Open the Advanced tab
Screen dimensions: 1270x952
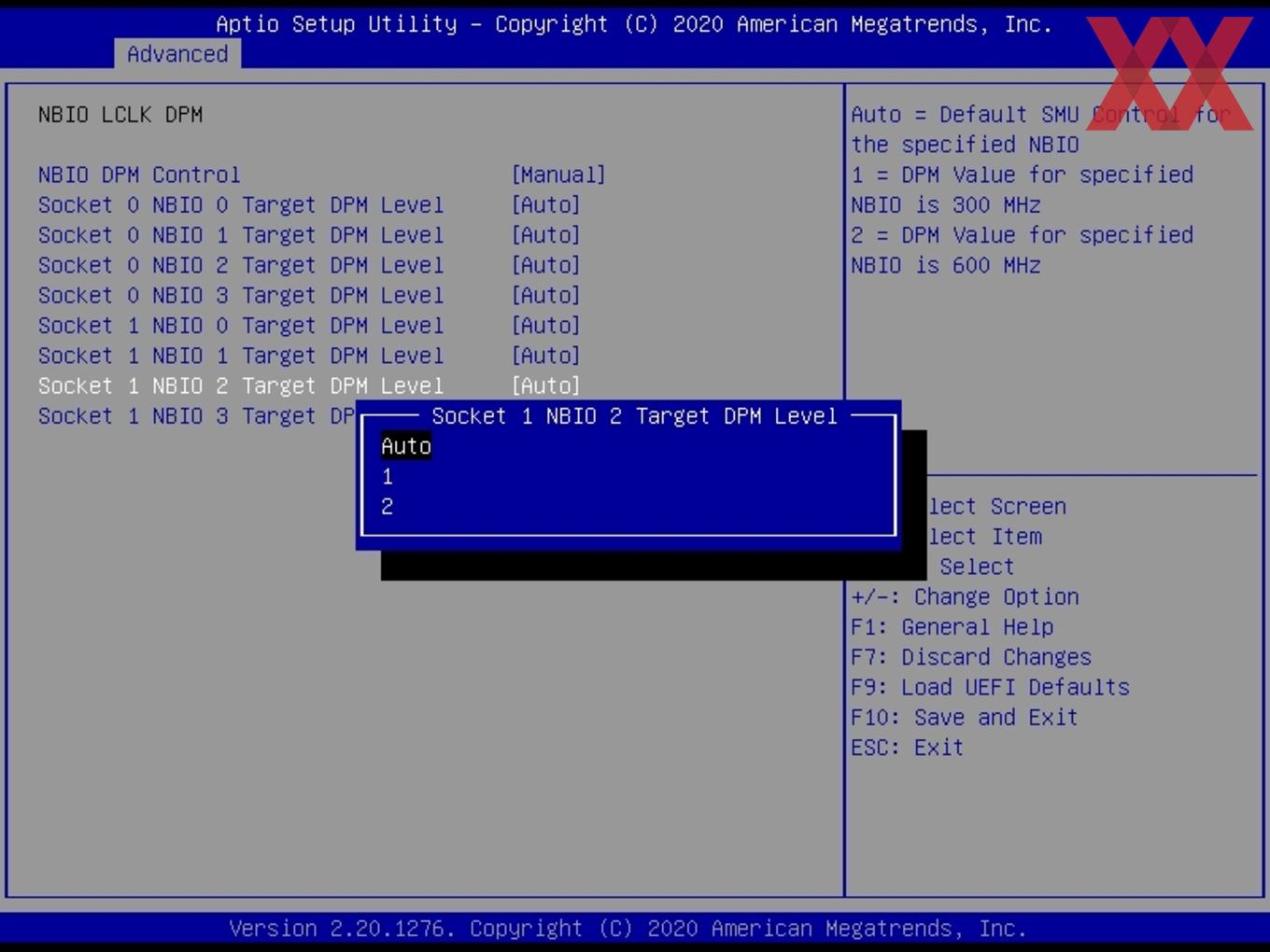pyautogui.click(x=177, y=54)
